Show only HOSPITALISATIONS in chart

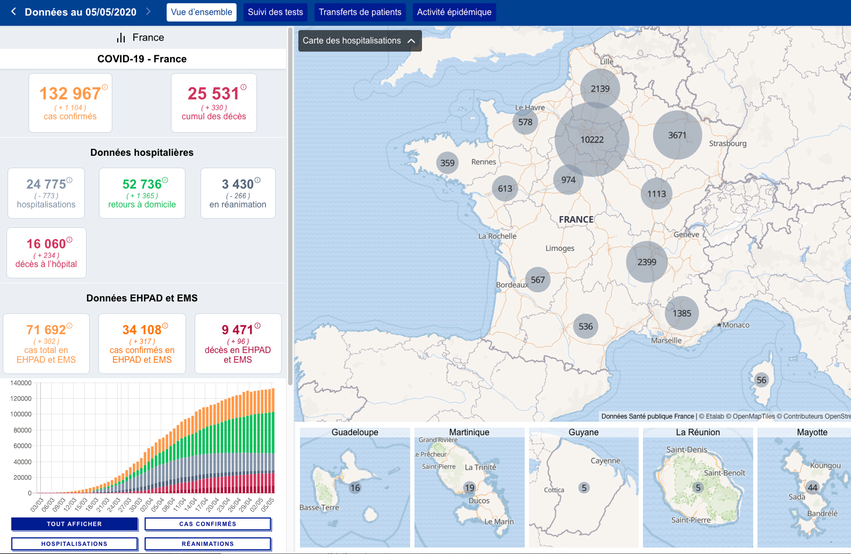pyautogui.click(x=74, y=543)
